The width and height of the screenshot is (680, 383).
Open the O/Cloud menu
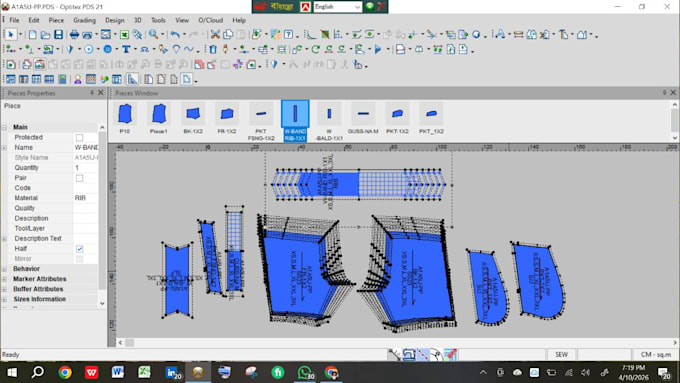pos(210,20)
